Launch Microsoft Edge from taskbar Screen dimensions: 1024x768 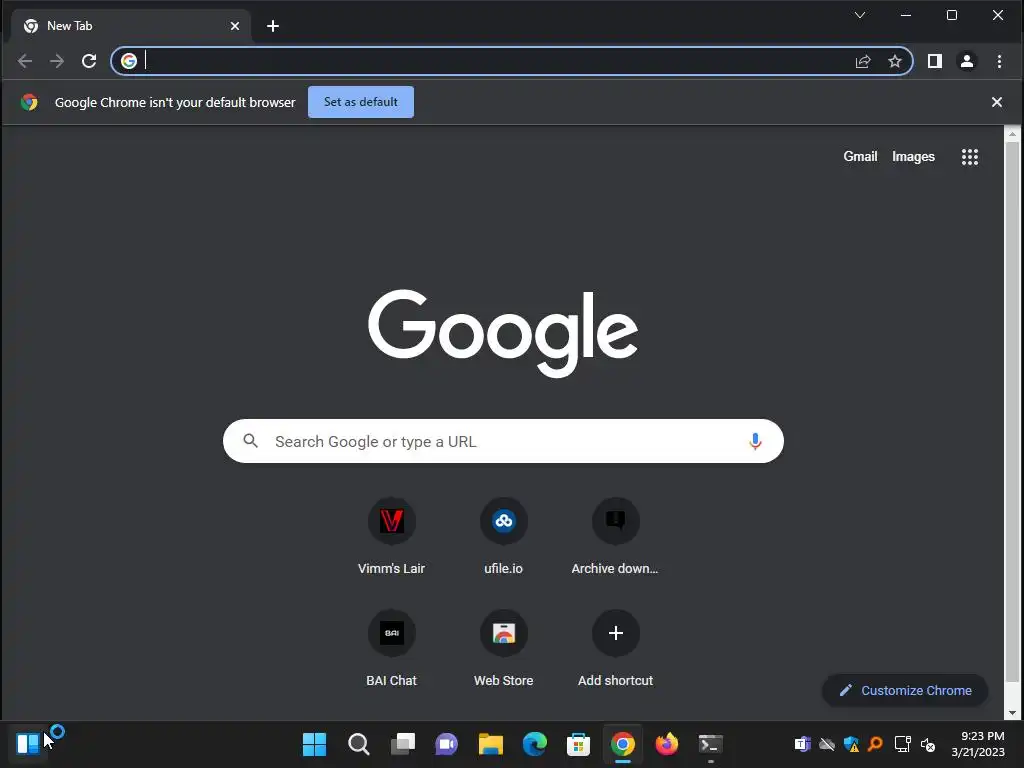point(534,744)
